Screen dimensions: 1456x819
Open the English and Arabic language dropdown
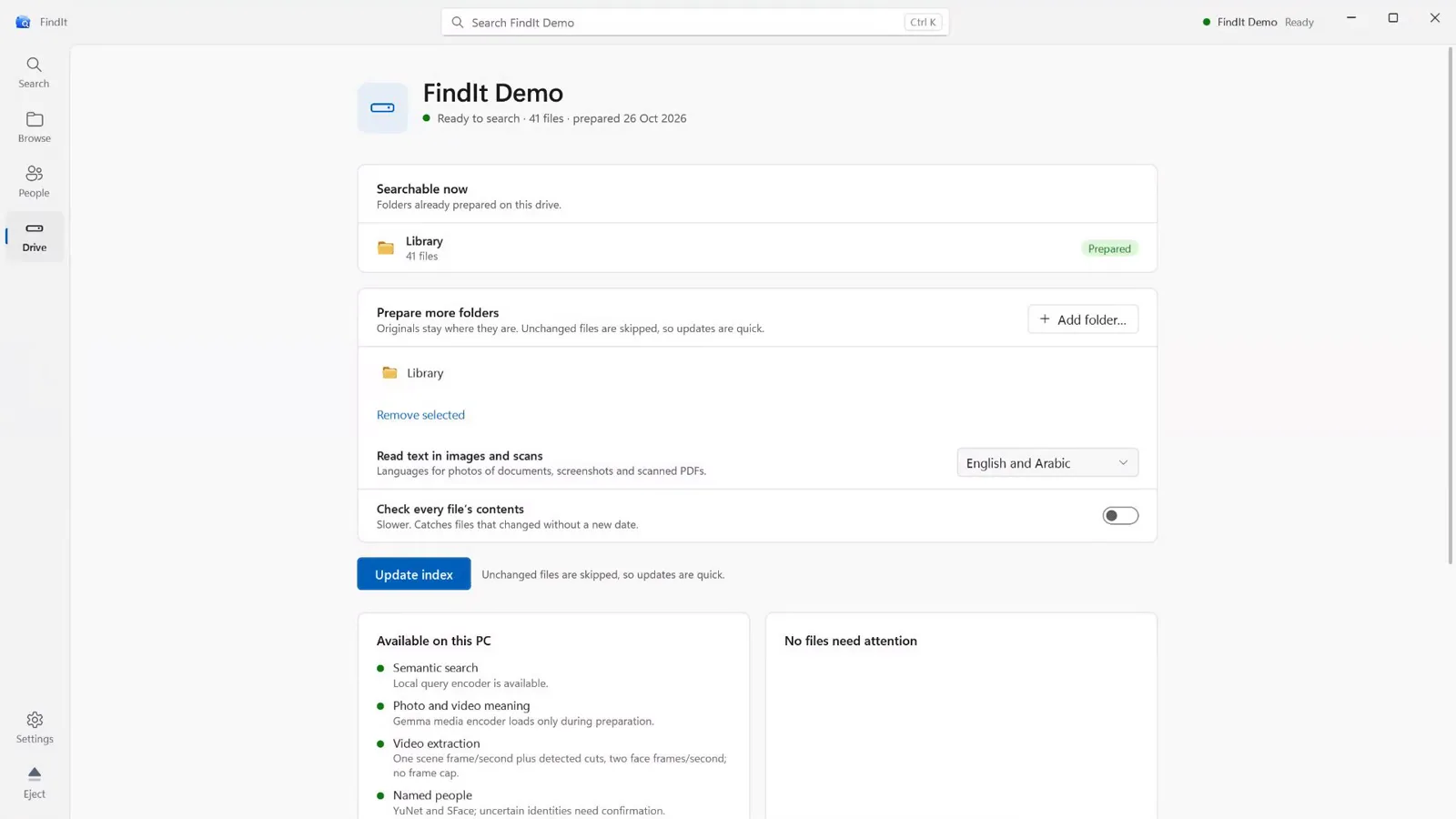tap(1047, 462)
